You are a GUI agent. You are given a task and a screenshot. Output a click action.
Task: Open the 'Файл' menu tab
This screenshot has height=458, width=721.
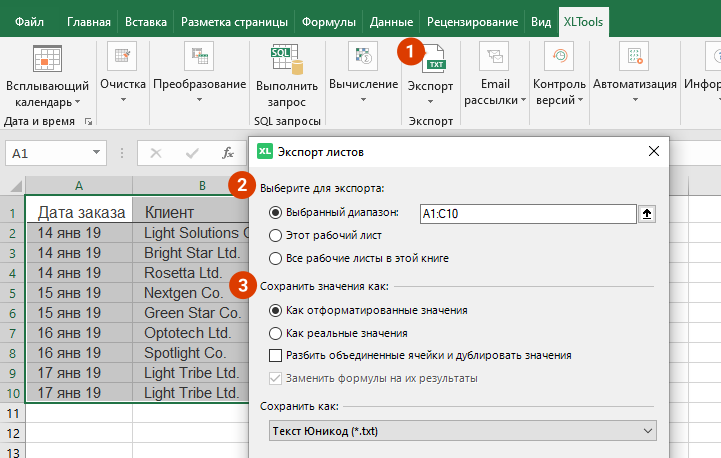tap(29, 21)
